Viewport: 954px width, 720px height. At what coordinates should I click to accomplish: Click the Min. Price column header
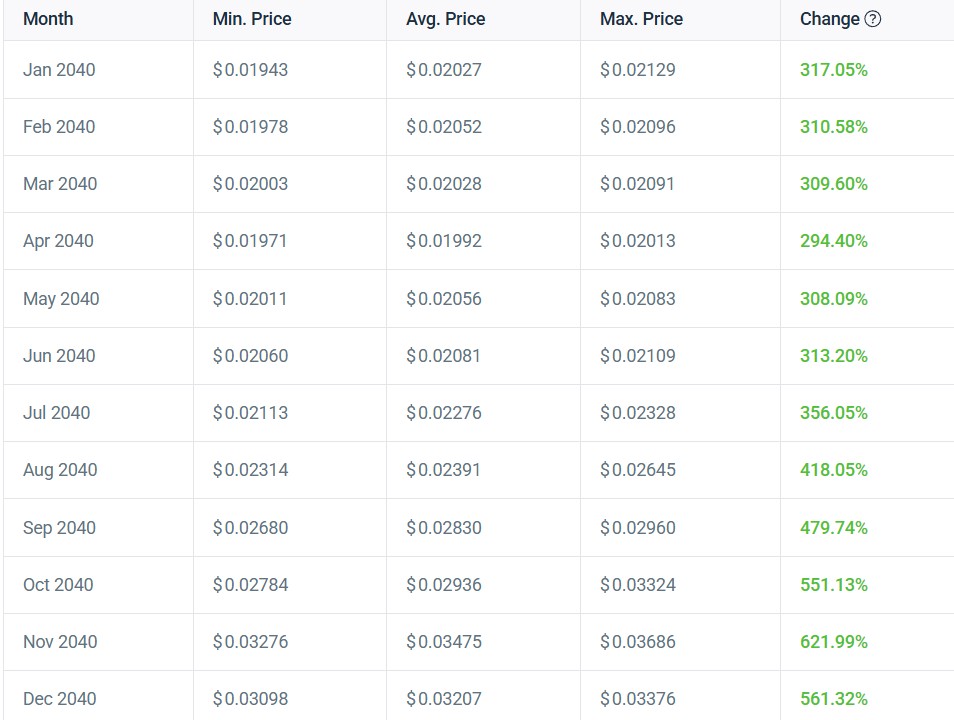pos(251,19)
